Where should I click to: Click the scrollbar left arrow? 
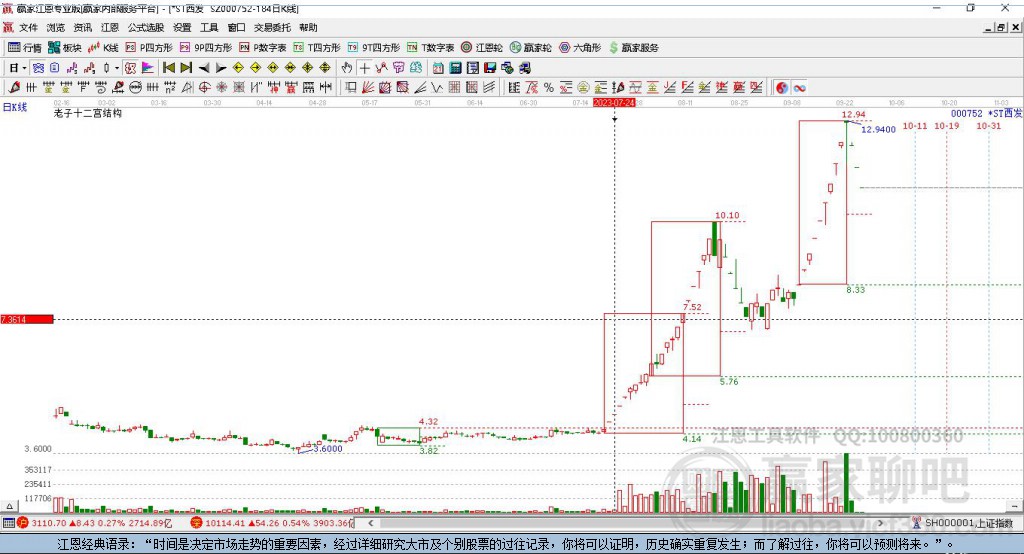371,523
